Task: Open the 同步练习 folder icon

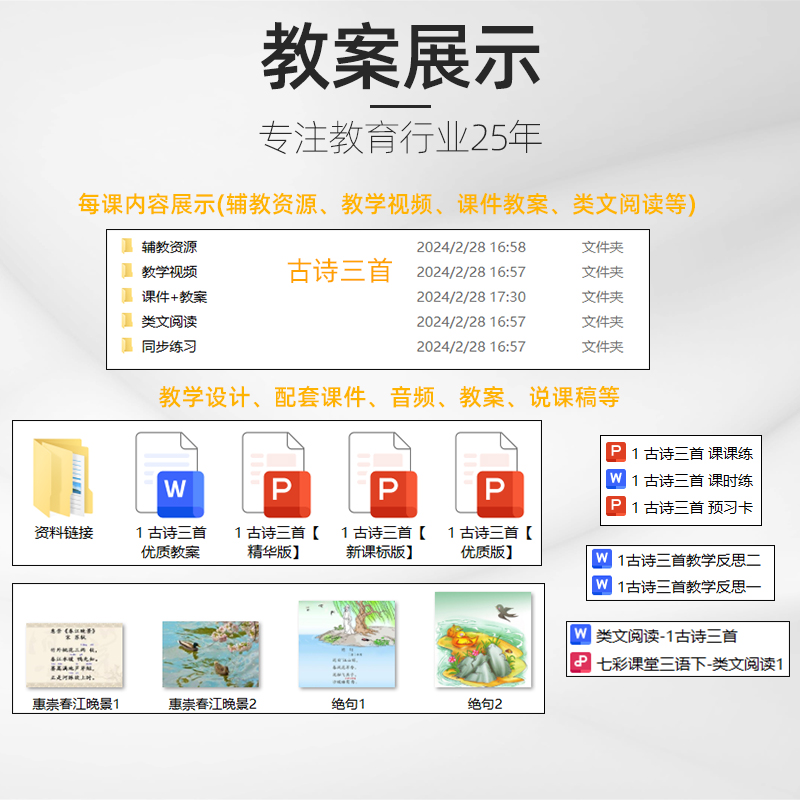Action: (127, 346)
